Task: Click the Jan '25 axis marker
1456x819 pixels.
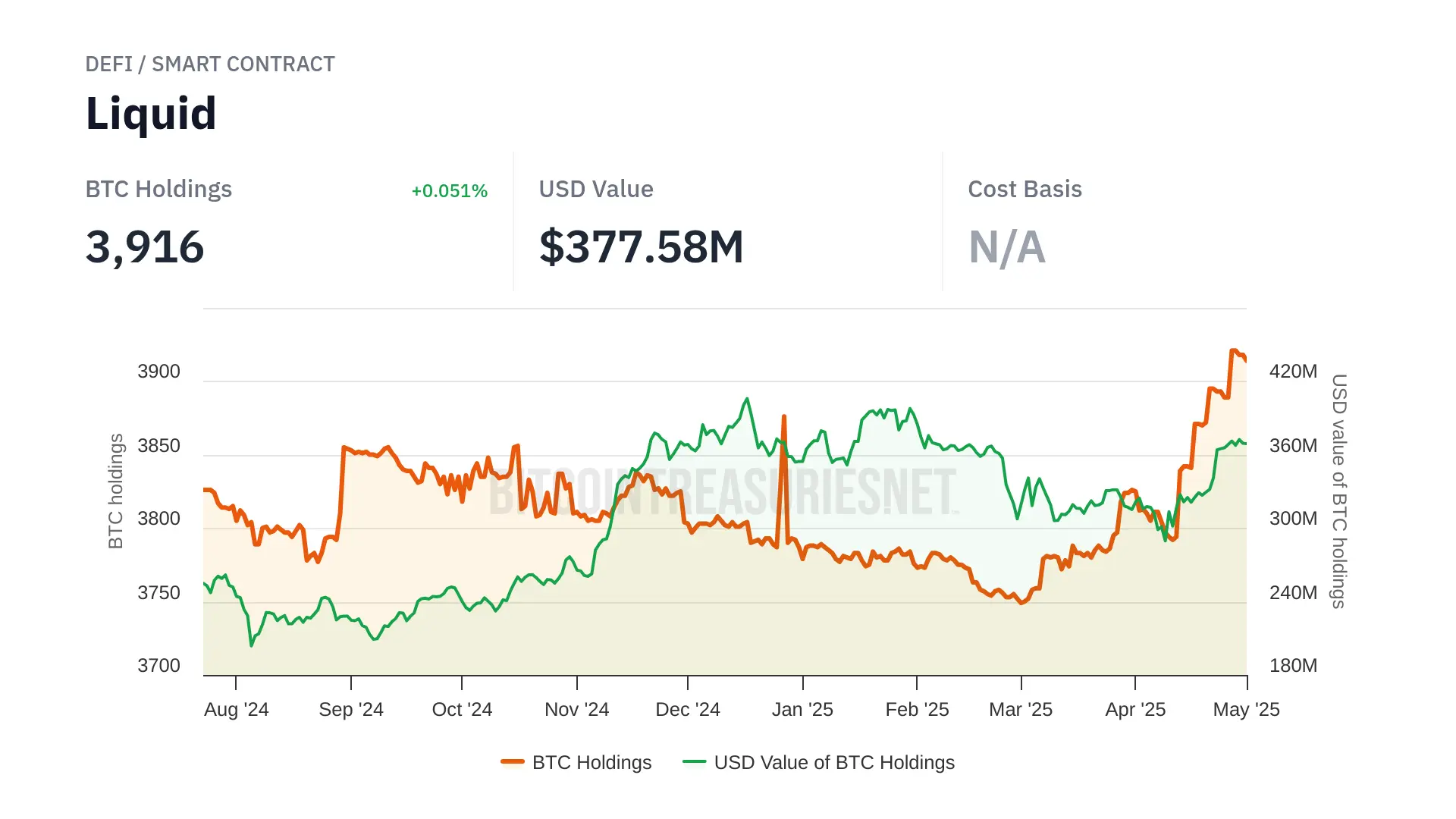Action: pyautogui.click(x=802, y=710)
